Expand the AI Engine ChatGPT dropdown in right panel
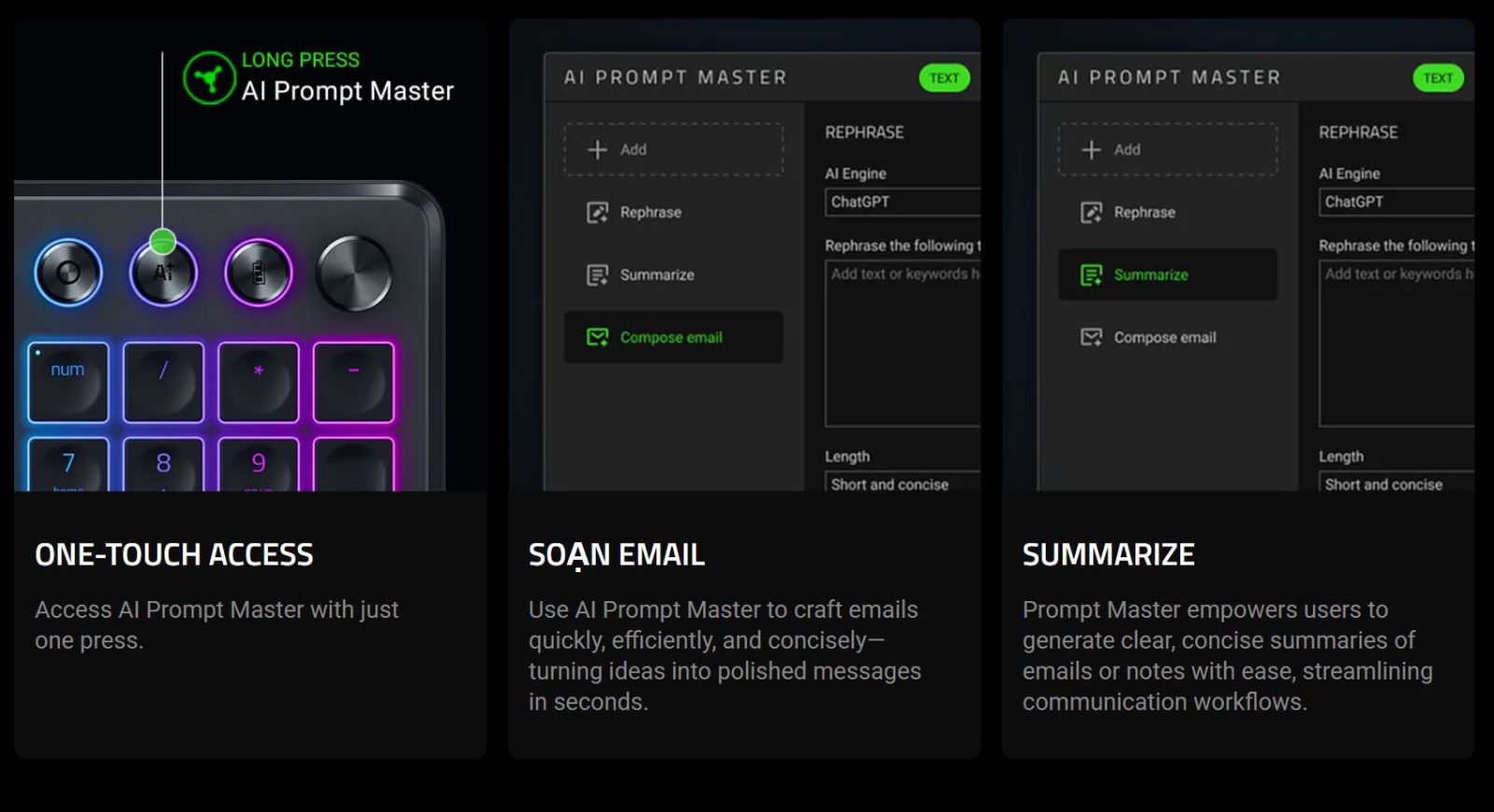This screenshot has width=1494, height=812. [1396, 203]
